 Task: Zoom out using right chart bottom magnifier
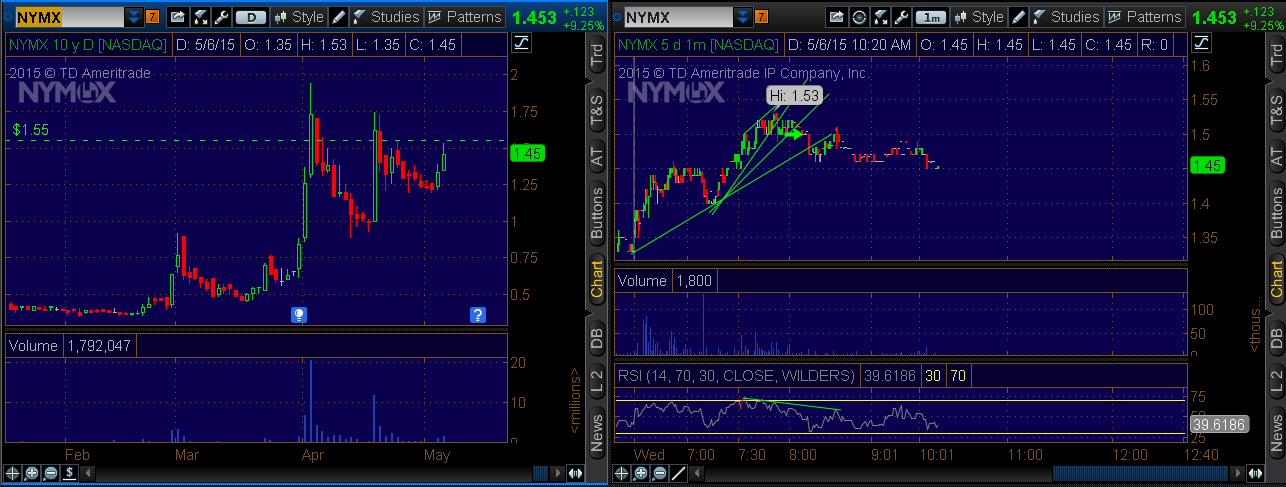pyautogui.click(x=660, y=473)
